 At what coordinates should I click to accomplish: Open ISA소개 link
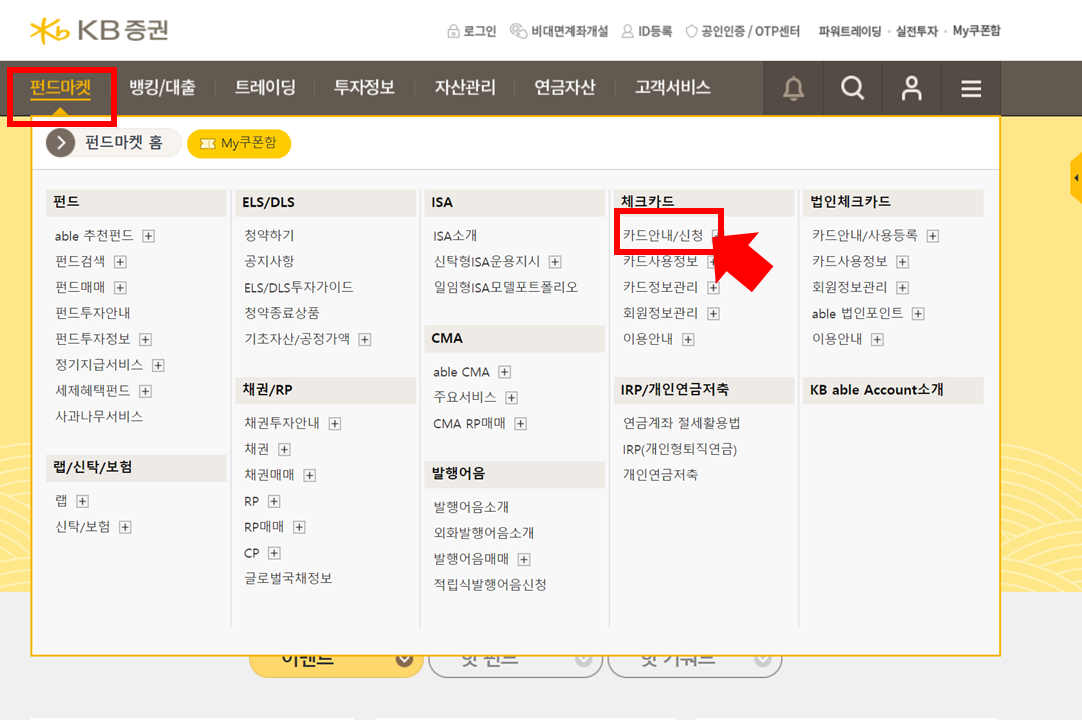455,236
